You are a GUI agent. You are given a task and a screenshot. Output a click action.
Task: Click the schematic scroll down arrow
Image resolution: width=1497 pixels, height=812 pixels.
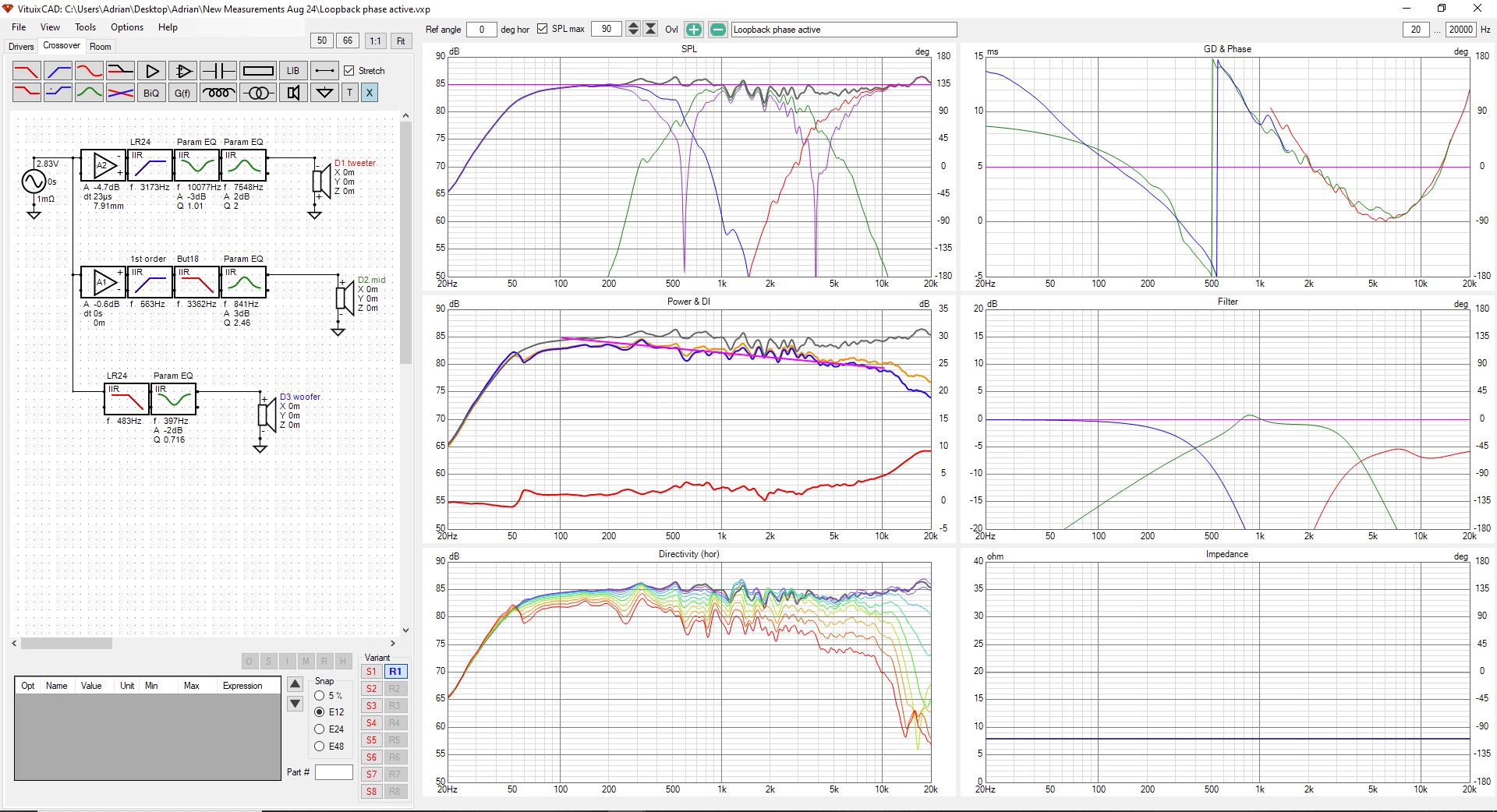pos(405,630)
